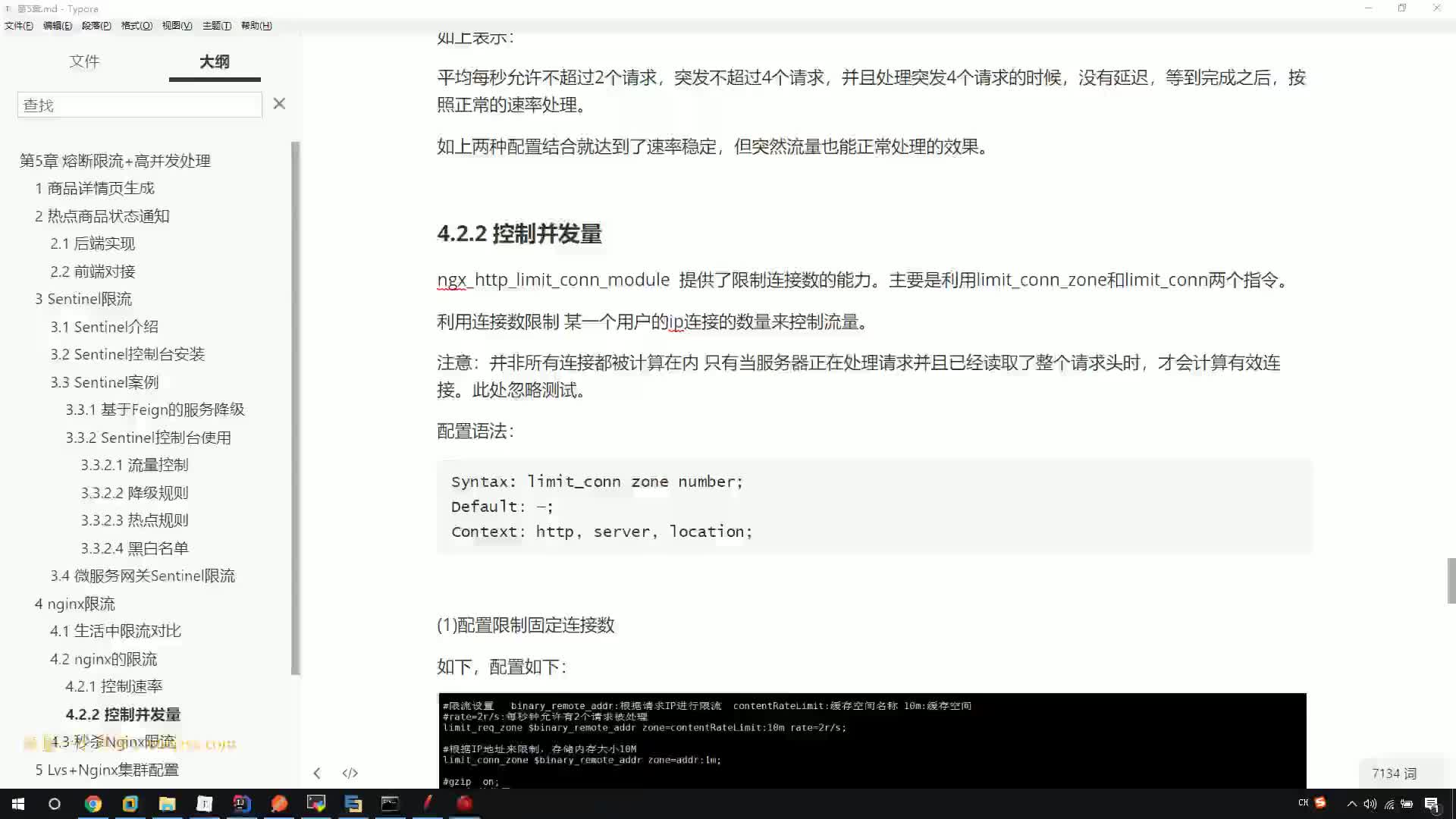The width and height of the screenshot is (1456, 819).
Task: Open the monitor-with-checkmark taskbar app
Action: coord(316,804)
